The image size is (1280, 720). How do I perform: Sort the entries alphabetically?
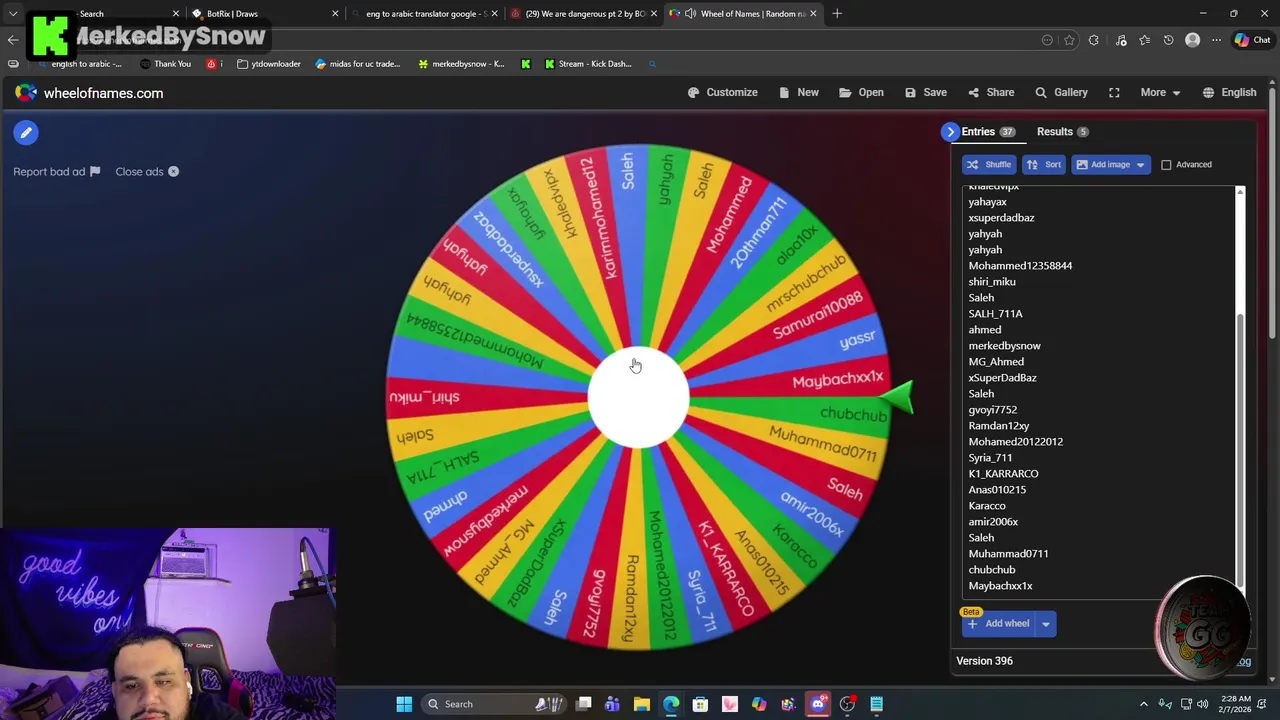pyautogui.click(x=1044, y=165)
